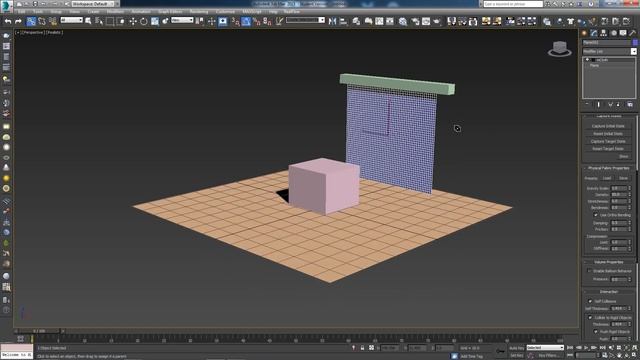Click the object color swatch

pyautogui.click(x=635, y=42)
